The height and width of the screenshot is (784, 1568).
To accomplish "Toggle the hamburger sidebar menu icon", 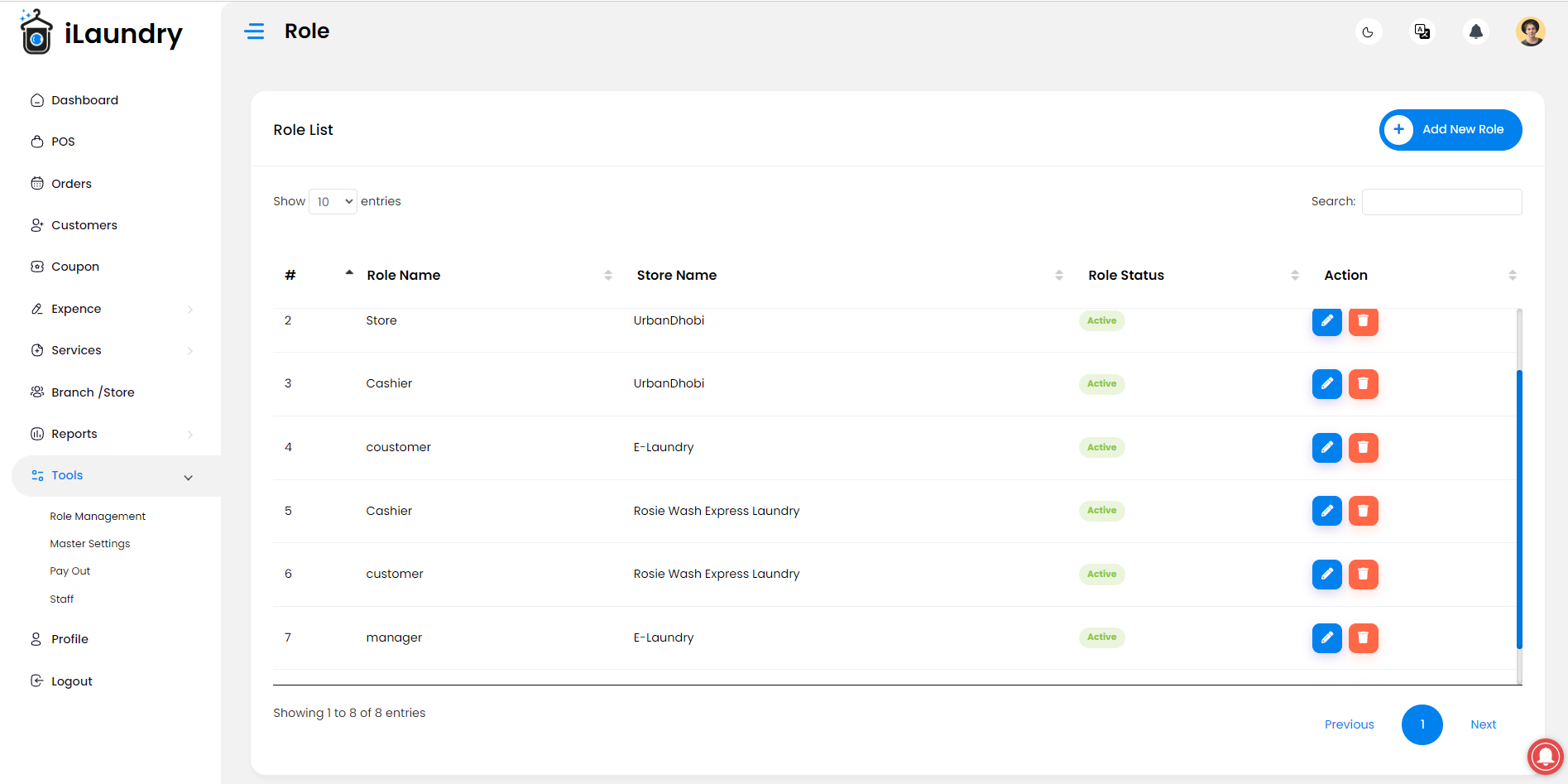I will (254, 31).
